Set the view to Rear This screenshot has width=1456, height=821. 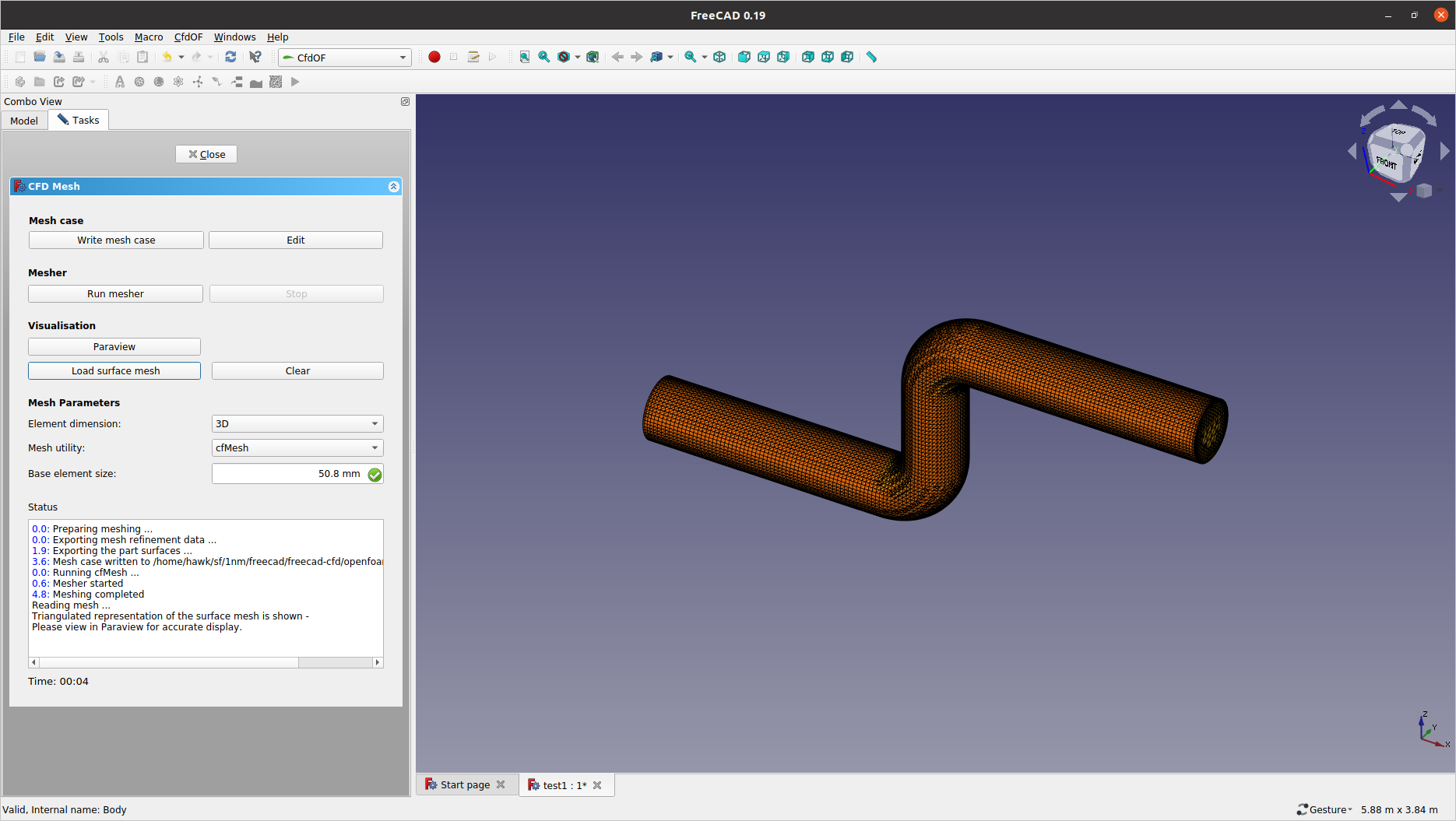click(808, 57)
